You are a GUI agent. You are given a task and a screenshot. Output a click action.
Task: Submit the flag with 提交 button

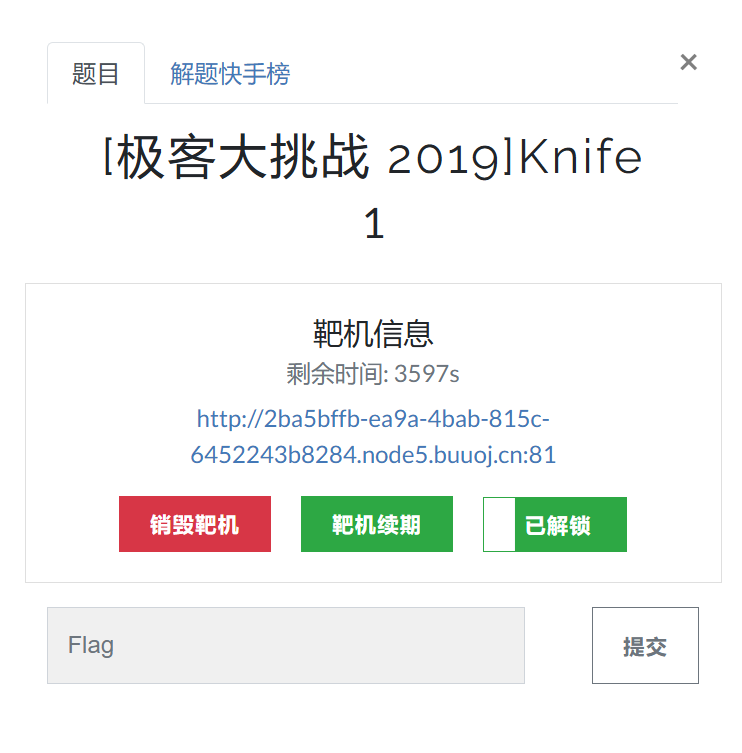click(x=645, y=645)
